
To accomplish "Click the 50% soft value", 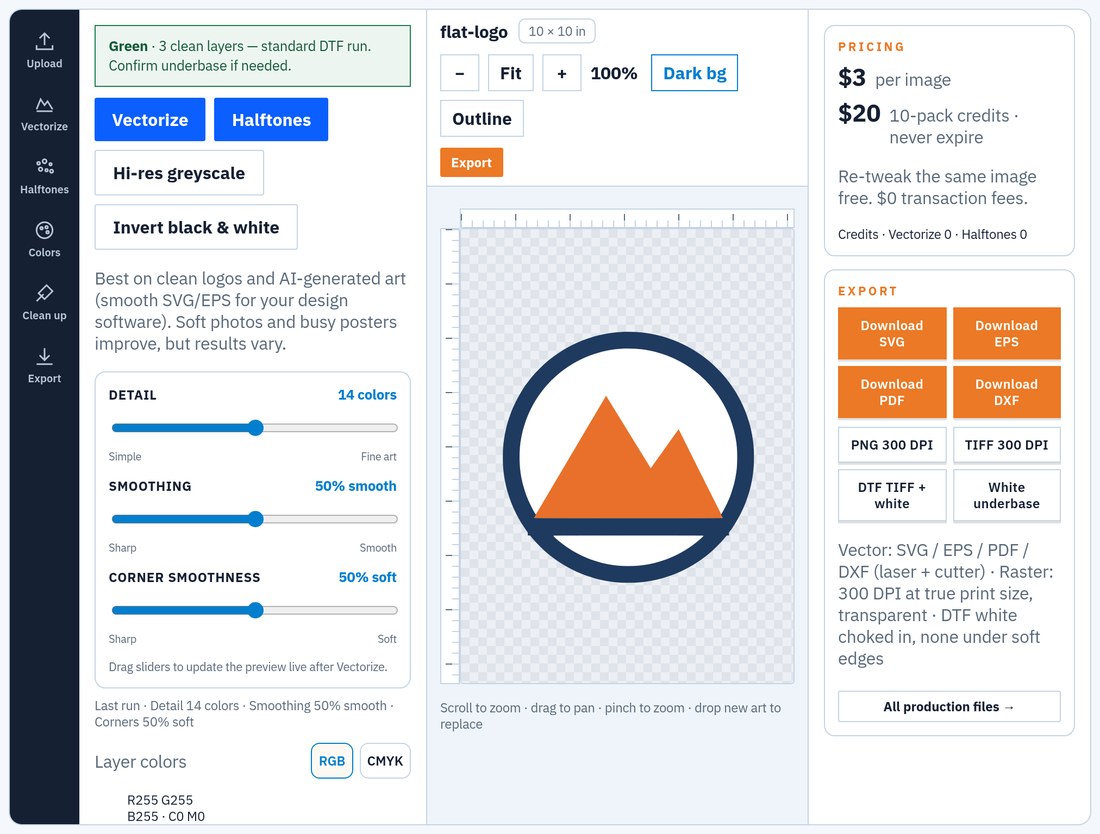I will [x=368, y=577].
